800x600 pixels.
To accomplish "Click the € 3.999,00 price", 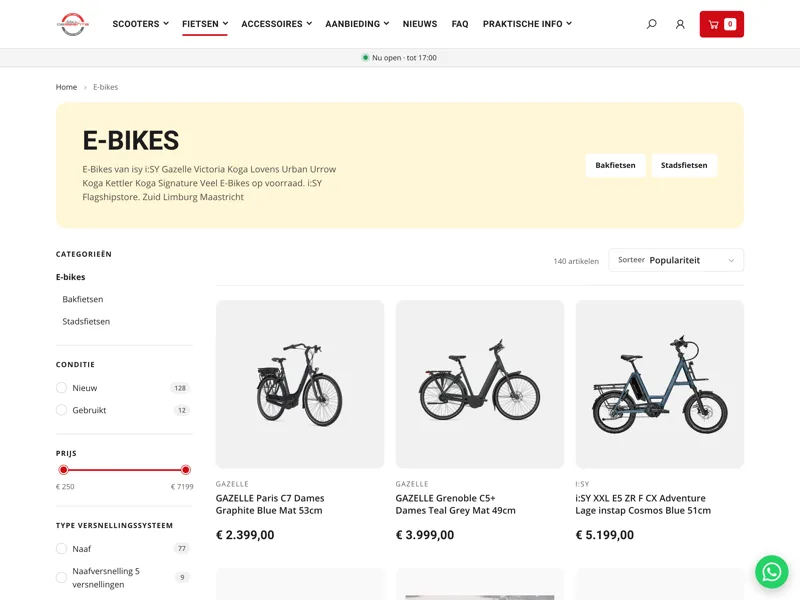I will point(425,535).
